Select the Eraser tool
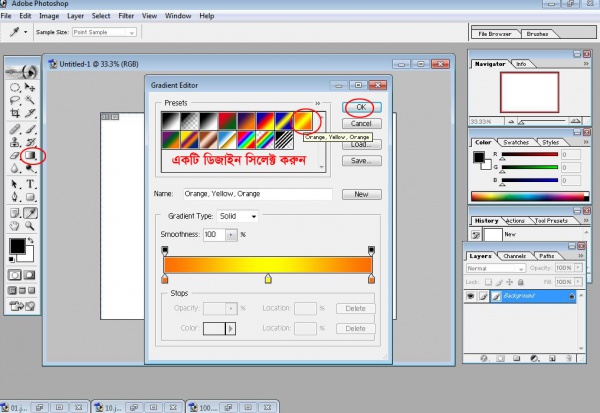Image resolution: width=600 pixels, height=413 pixels. point(15,155)
